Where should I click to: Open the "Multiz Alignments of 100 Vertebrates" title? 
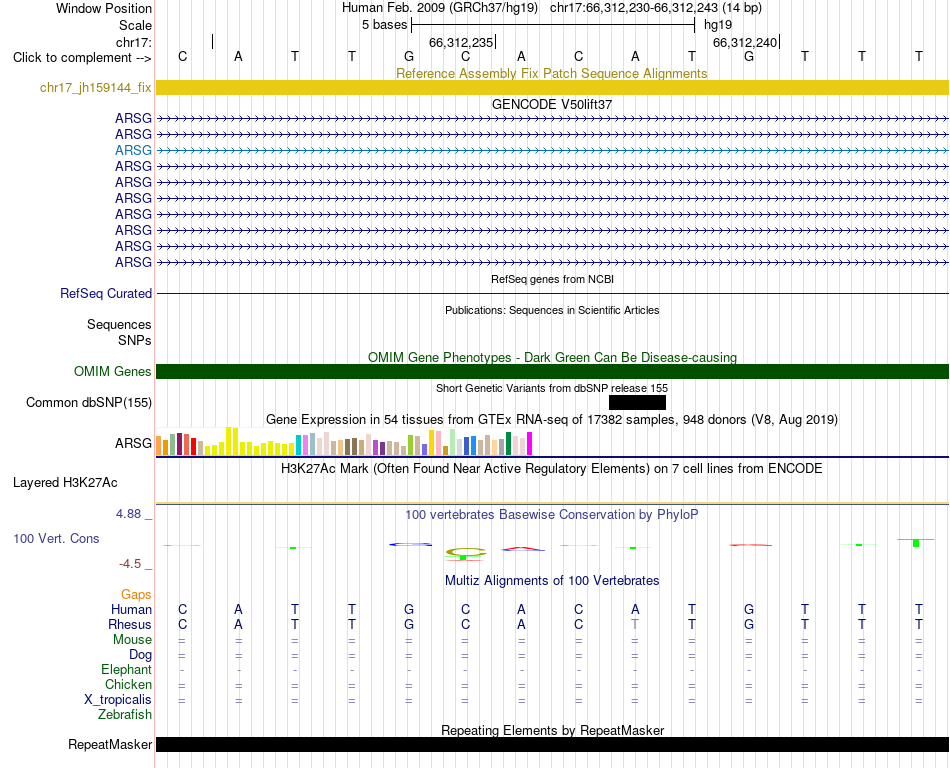pyautogui.click(x=552, y=581)
